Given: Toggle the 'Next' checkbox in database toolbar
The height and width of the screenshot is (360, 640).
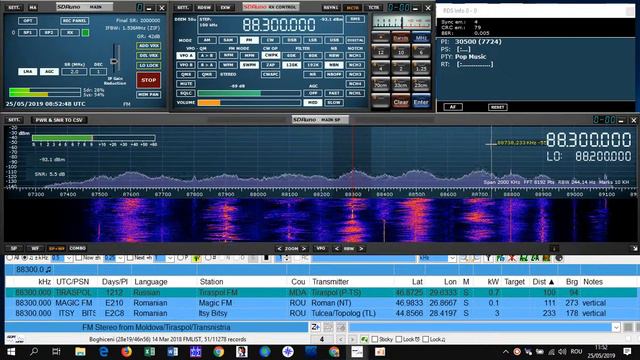Looking at the screenshot, I should click(x=130, y=258).
